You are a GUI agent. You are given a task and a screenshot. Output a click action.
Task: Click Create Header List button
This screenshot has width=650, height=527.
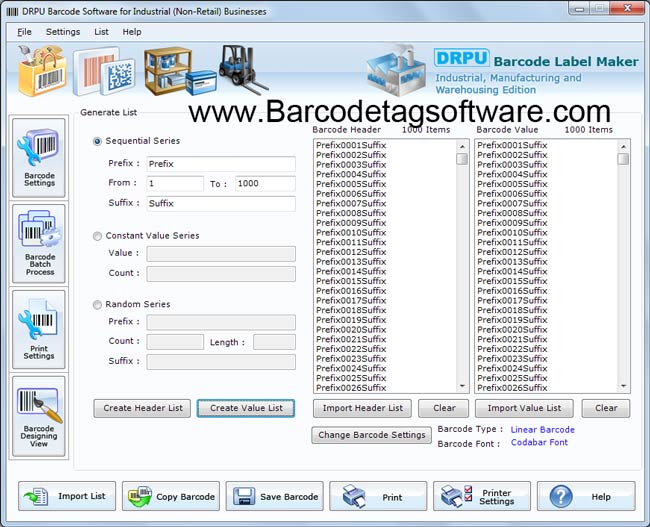tap(142, 408)
